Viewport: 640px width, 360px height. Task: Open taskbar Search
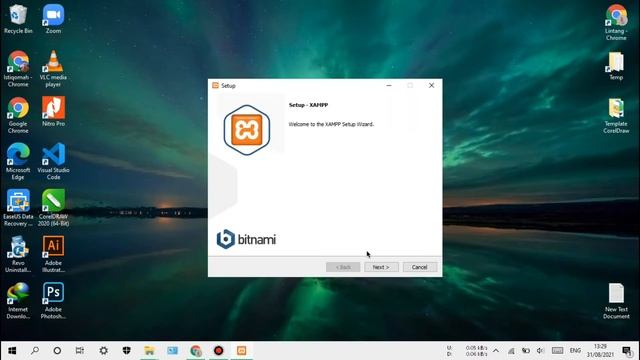35,351
